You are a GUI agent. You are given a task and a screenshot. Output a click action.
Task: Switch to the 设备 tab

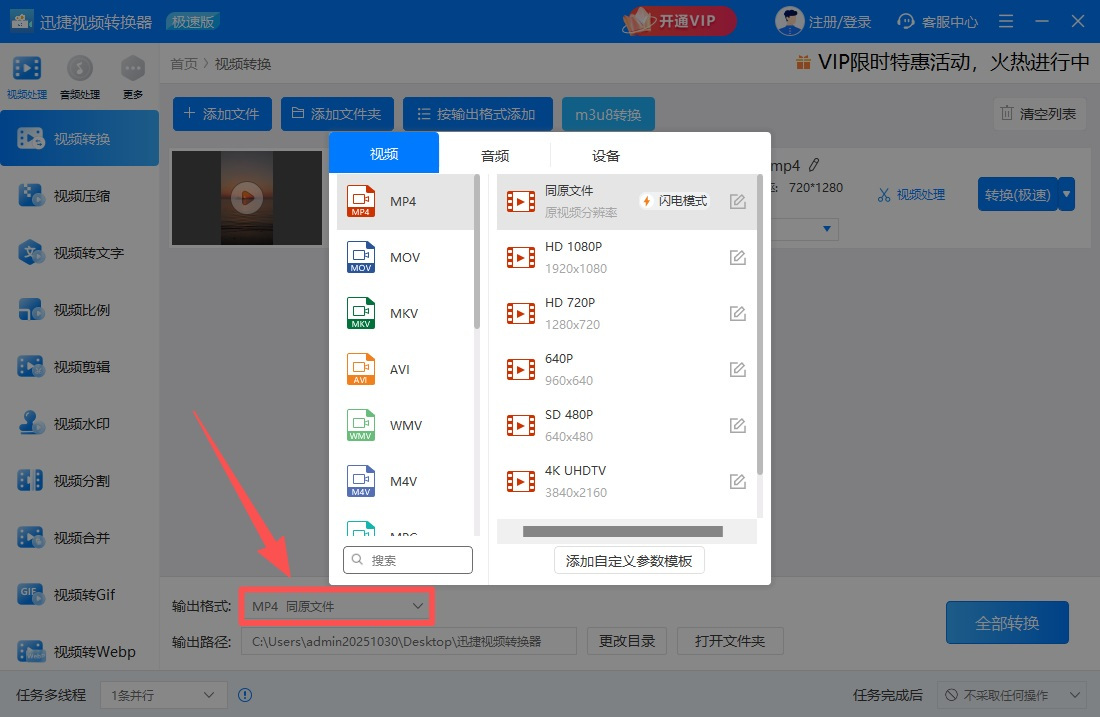(x=604, y=155)
